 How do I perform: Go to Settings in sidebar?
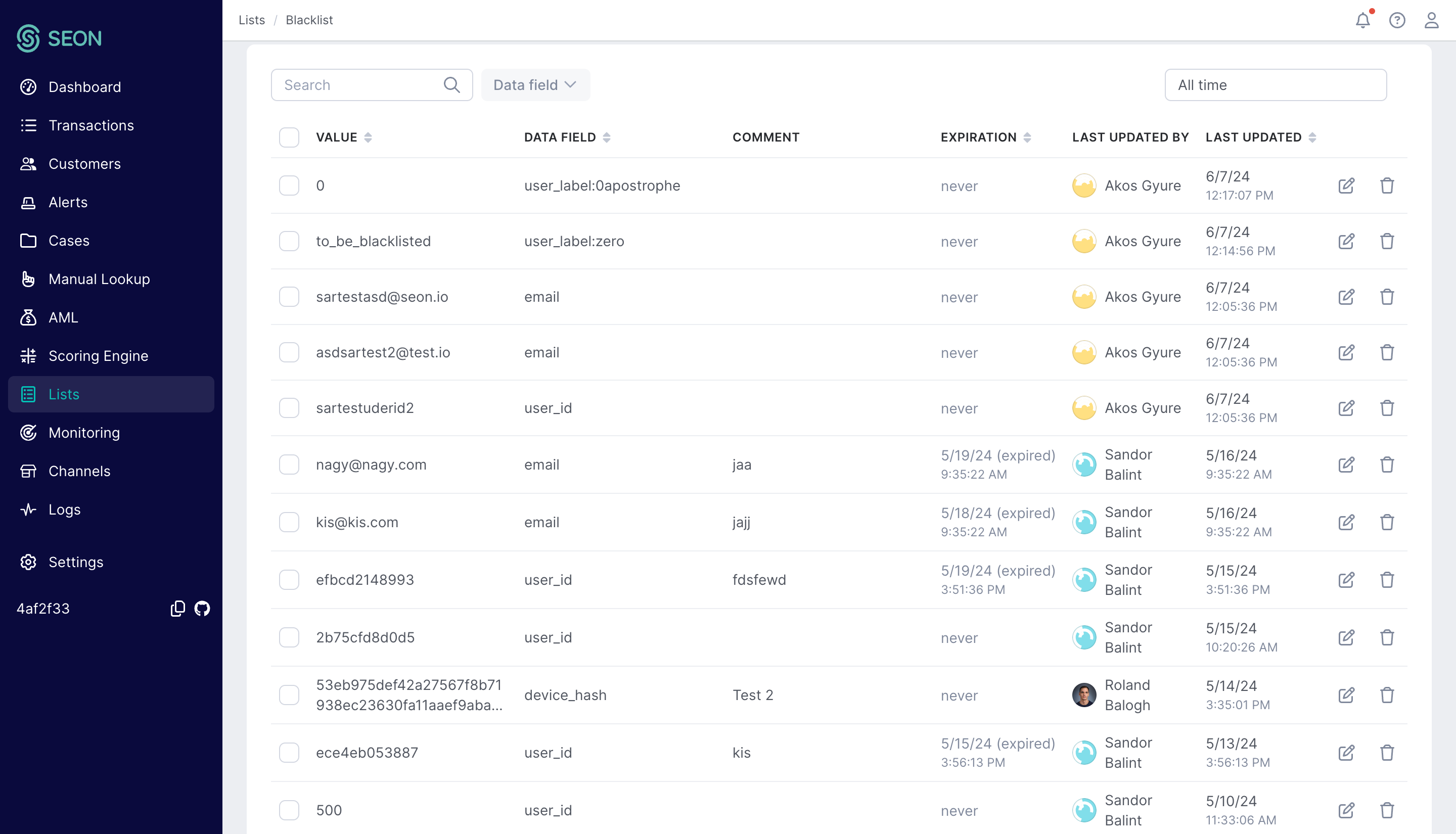111,562
